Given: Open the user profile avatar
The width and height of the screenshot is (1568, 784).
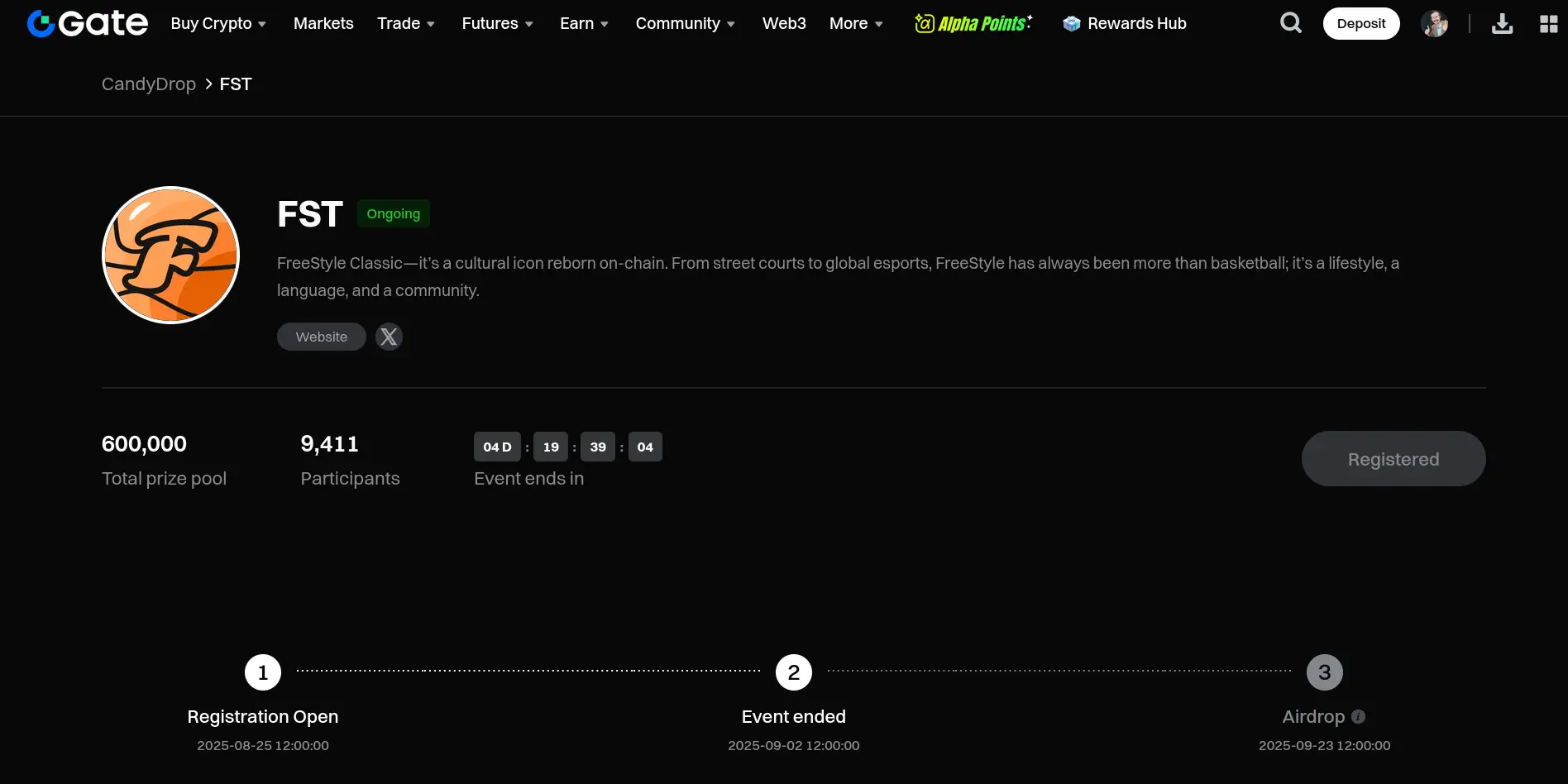Looking at the screenshot, I should pyautogui.click(x=1435, y=23).
